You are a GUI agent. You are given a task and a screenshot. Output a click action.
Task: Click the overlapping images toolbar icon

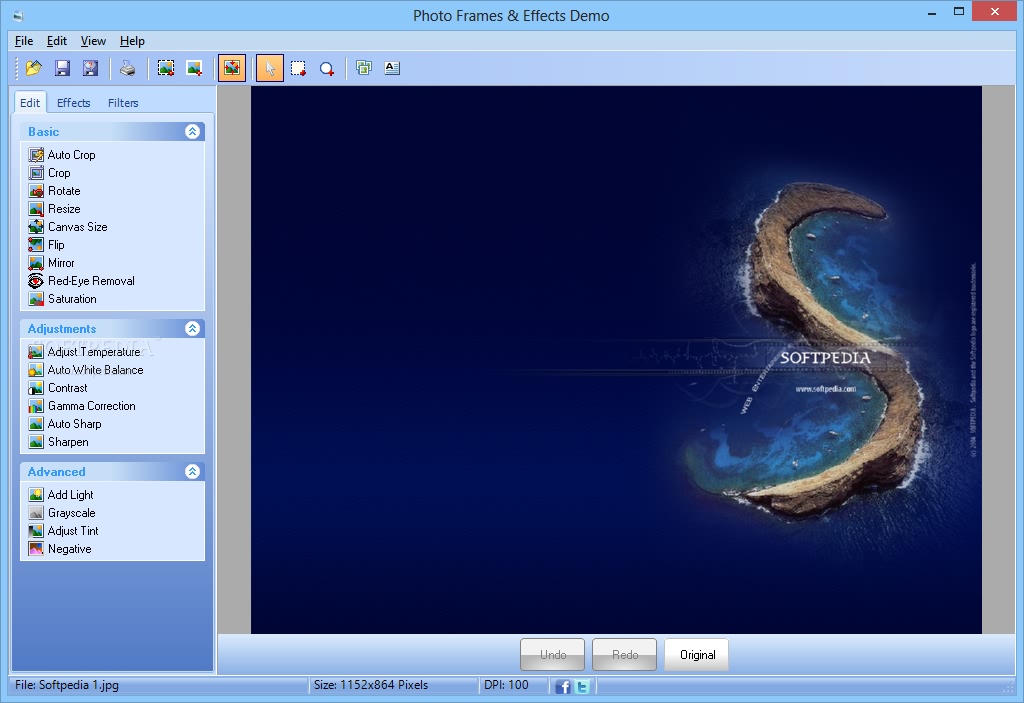click(x=364, y=68)
